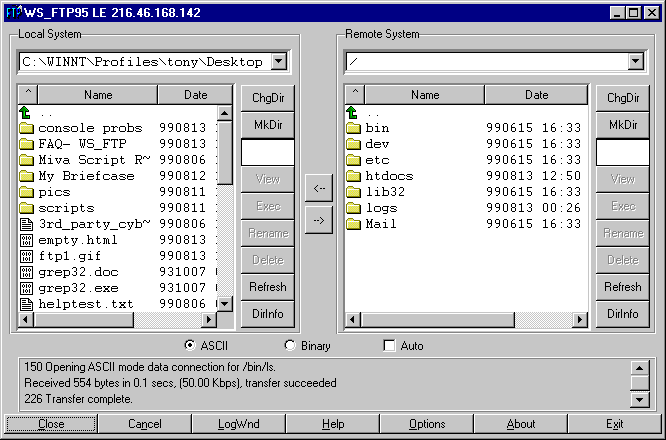The height and width of the screenshot is (440, 666).
Task: Click the 'Miva Script R~' folder icon
Action: (x=26, y=160)
